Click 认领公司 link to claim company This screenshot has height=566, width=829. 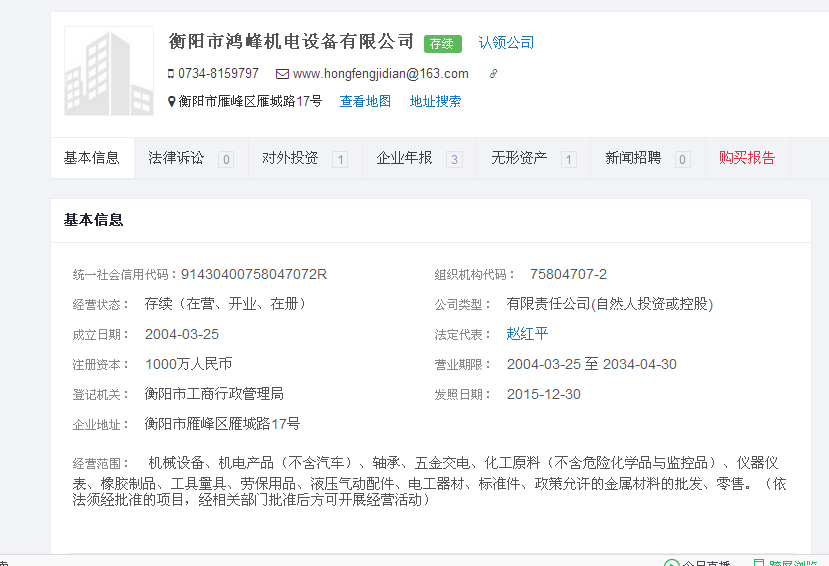(x=506, y=43)
